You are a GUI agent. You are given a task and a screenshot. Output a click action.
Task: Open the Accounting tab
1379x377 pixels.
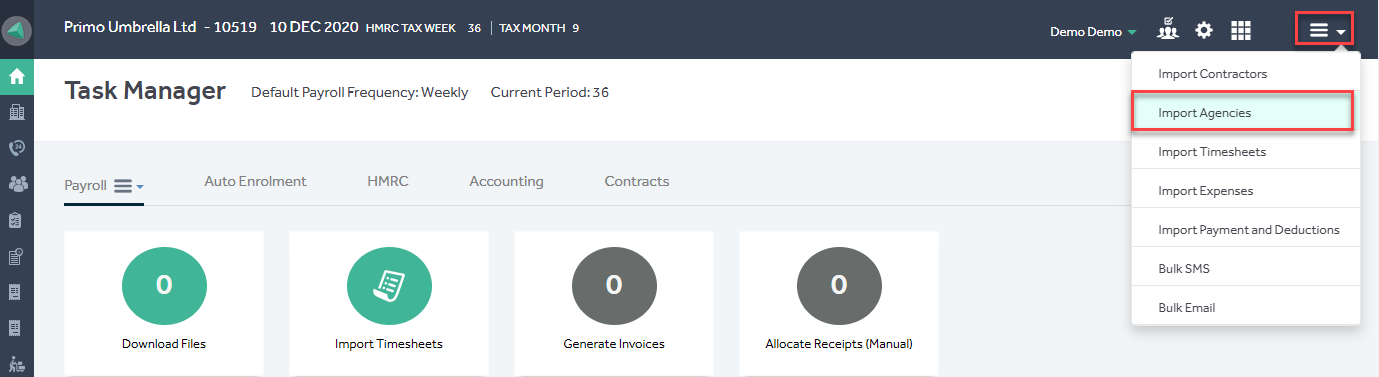click(x=506, y=181)
